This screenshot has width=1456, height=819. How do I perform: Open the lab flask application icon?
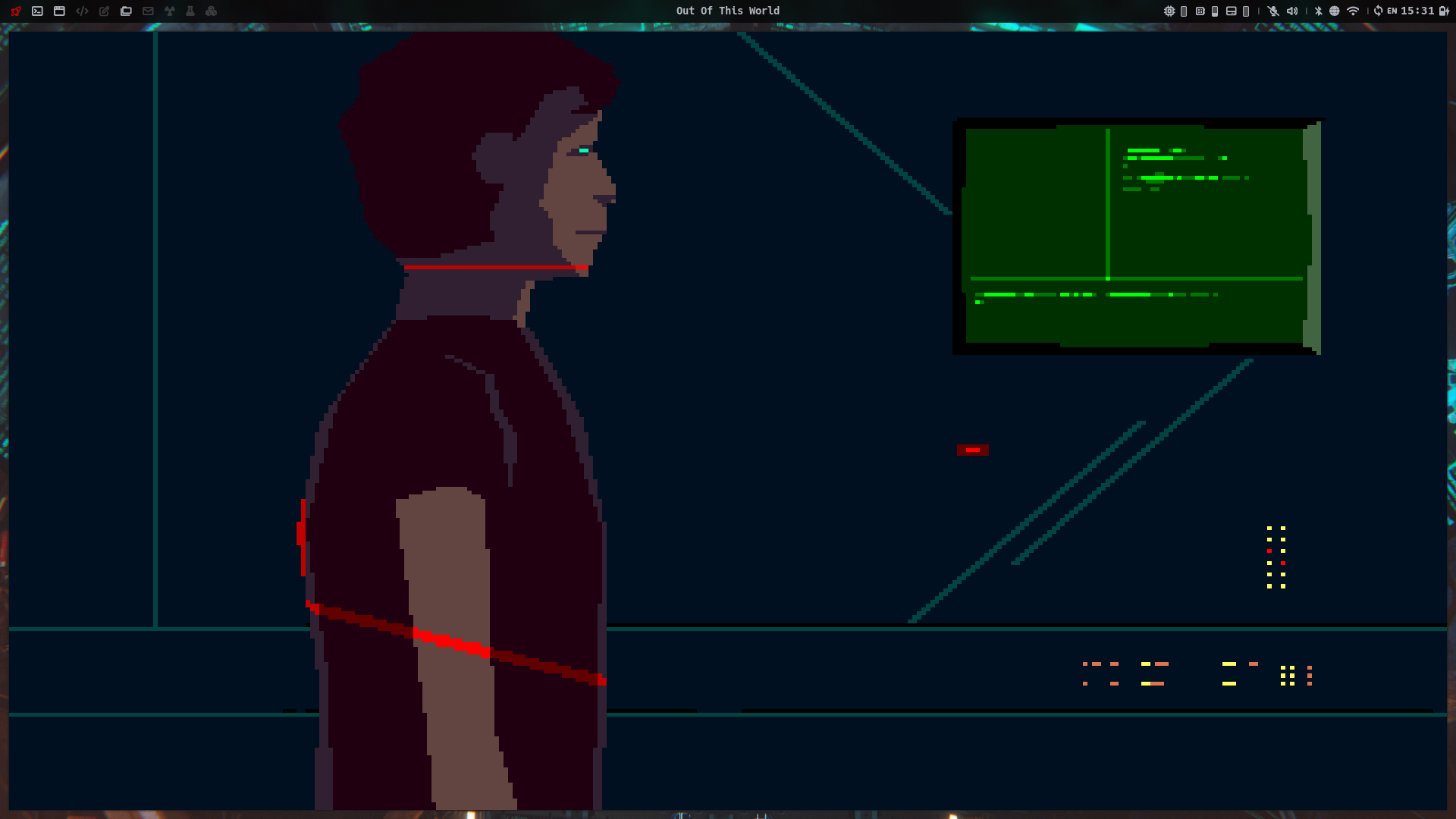pyautogui.click(x=190, y=11)
